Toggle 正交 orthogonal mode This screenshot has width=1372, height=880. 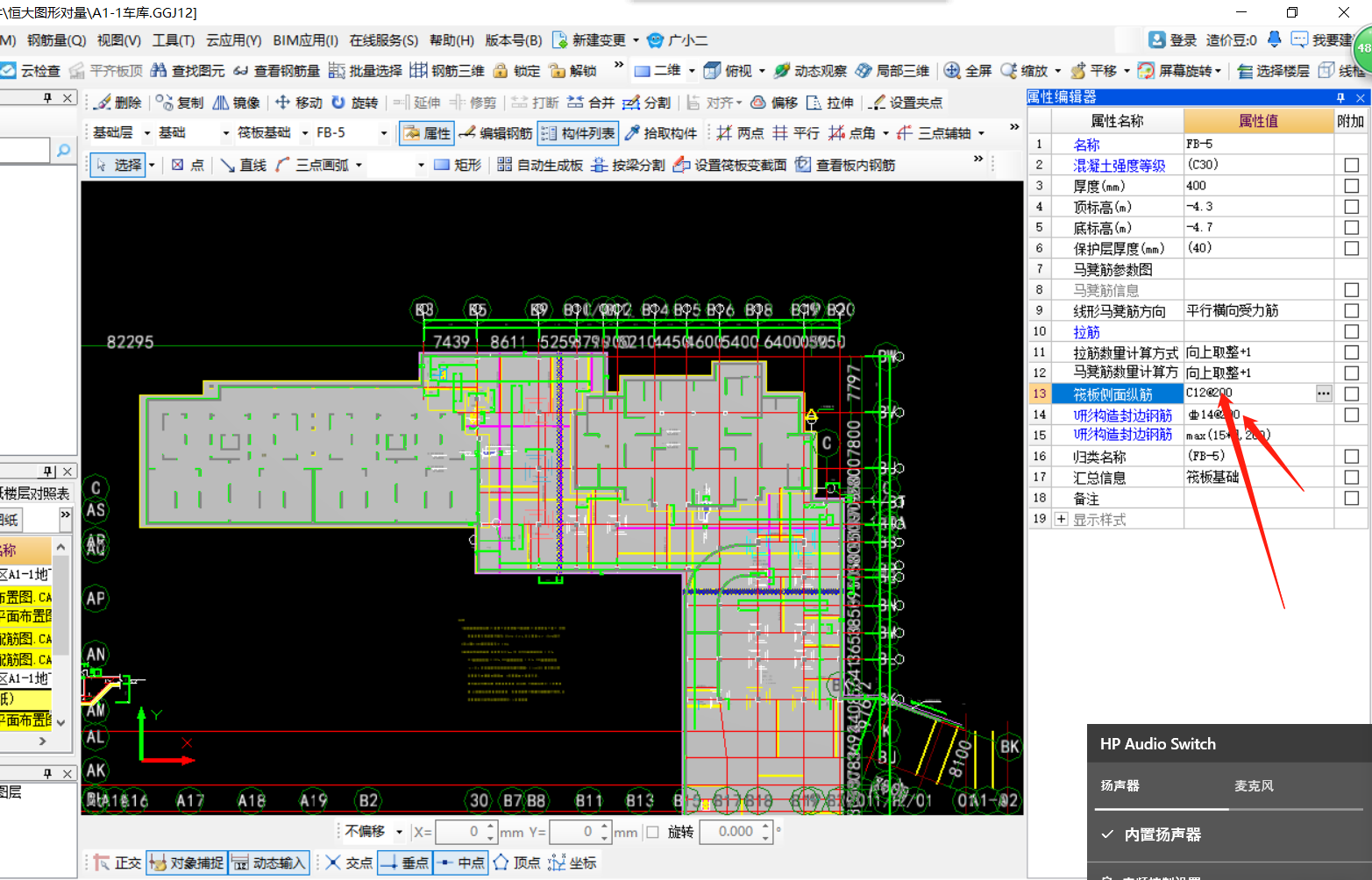coord(117,862)
